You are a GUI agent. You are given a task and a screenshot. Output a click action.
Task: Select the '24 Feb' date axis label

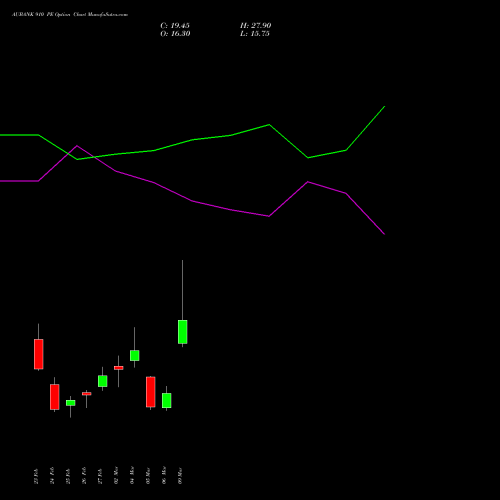pos(52,476)
